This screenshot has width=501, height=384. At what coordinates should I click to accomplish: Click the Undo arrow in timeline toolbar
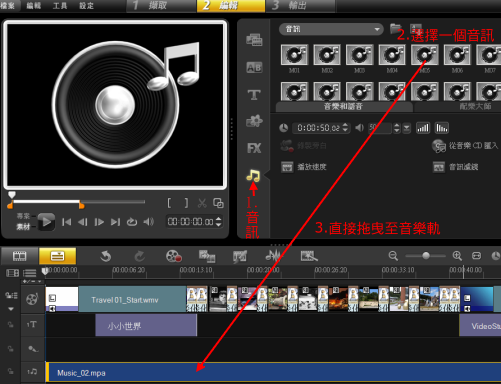tap(106, 256)
